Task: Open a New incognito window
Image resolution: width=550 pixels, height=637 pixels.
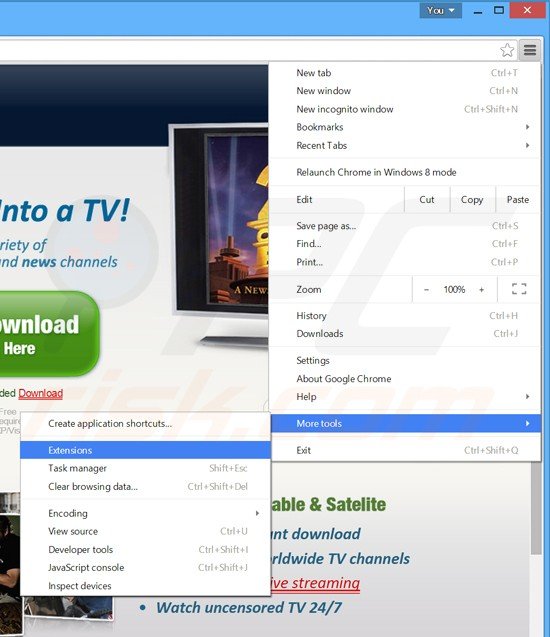Action: tap(405, 109)
